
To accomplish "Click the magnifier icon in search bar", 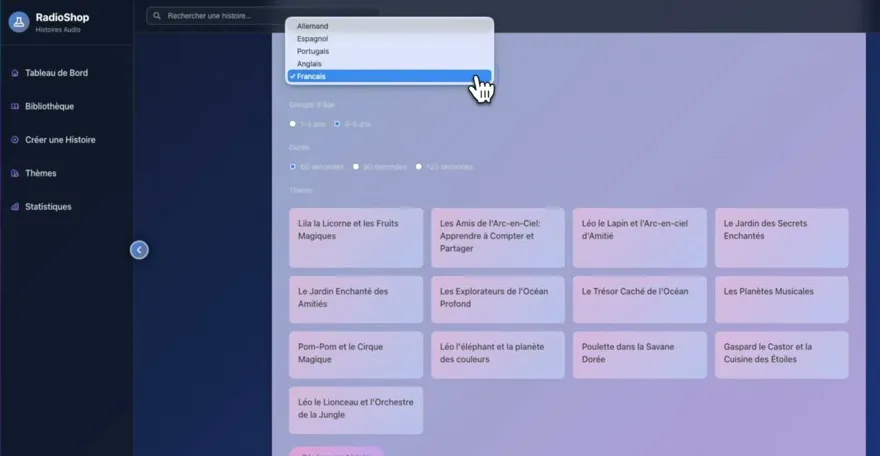I will (157, 16).
